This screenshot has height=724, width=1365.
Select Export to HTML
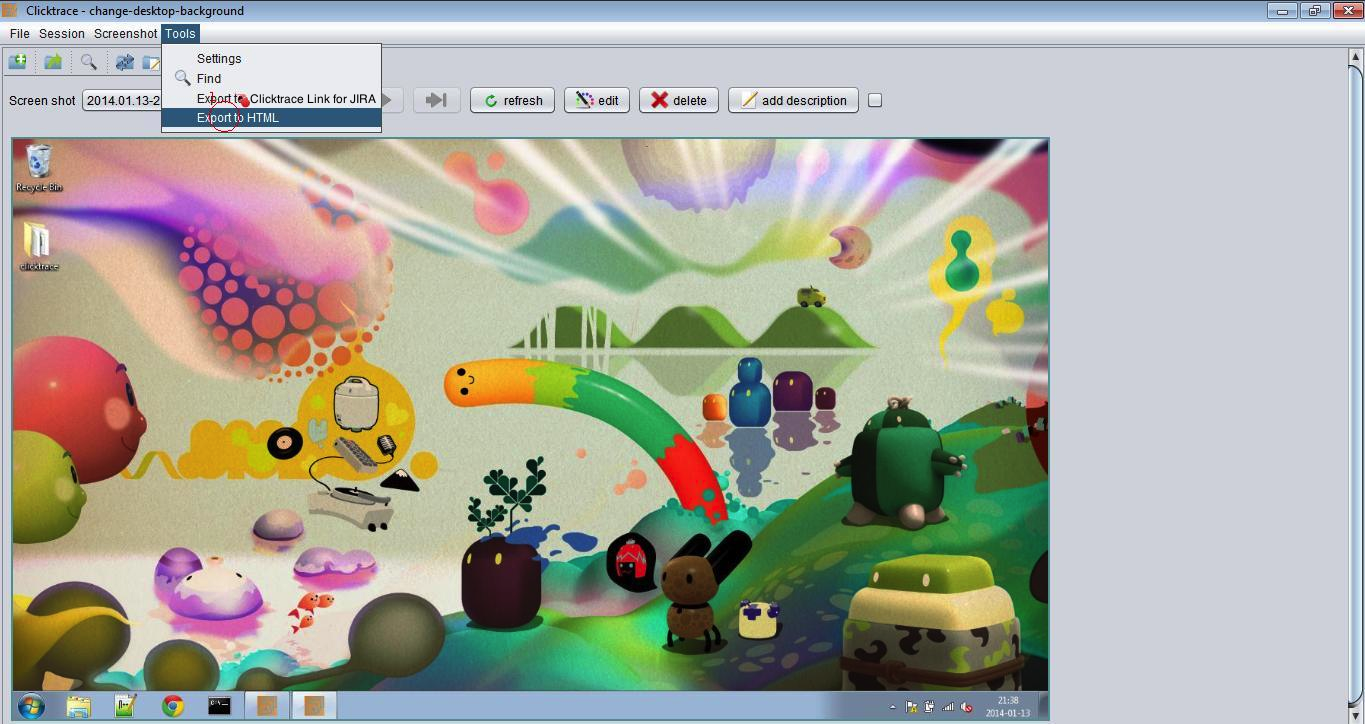(271, 117)
